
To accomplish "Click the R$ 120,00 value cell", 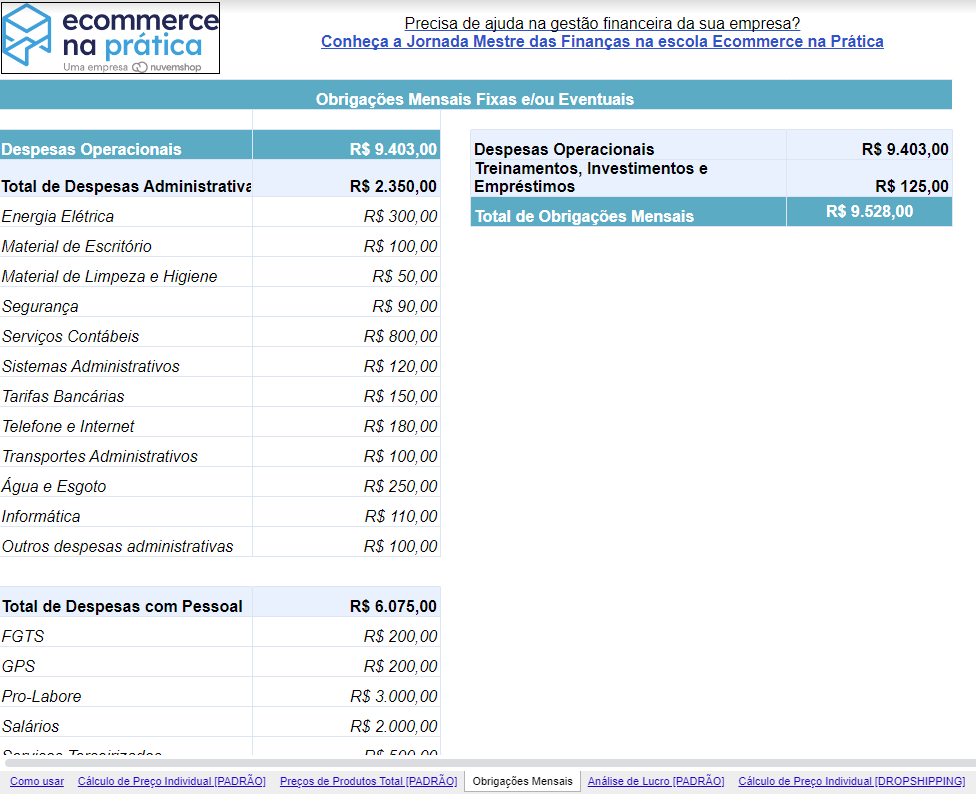I will click(346, 362).
